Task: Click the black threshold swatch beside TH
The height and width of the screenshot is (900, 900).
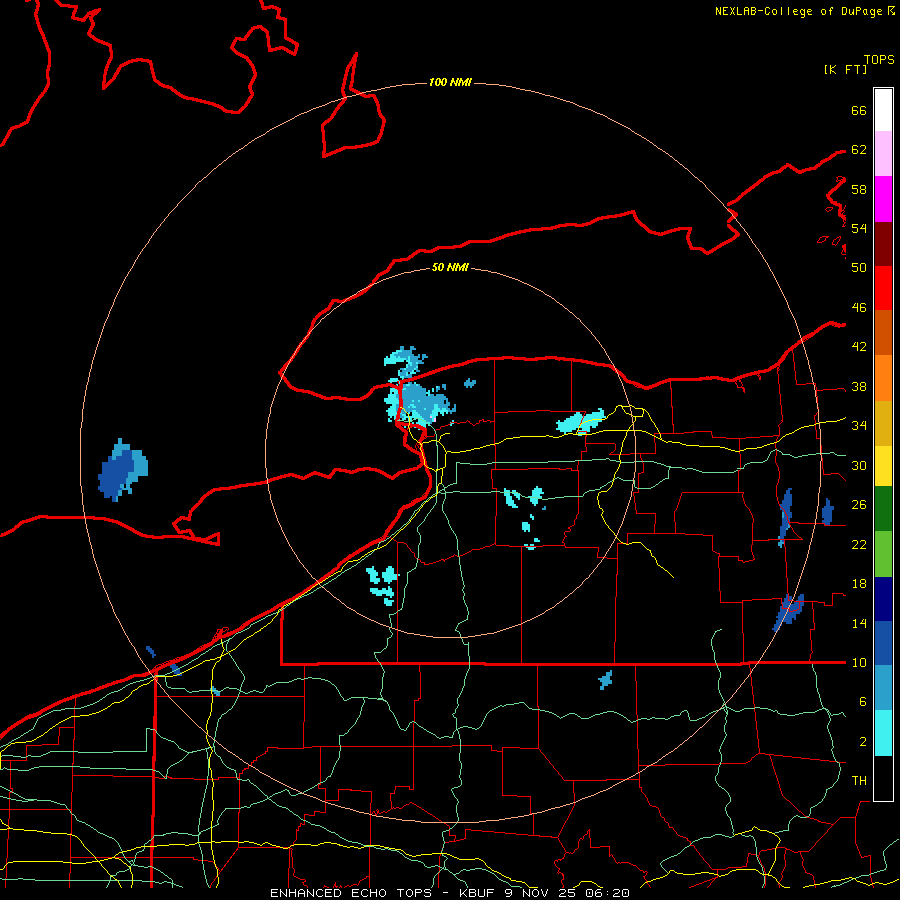Action: pyautogui.click(x=883, y=778)
